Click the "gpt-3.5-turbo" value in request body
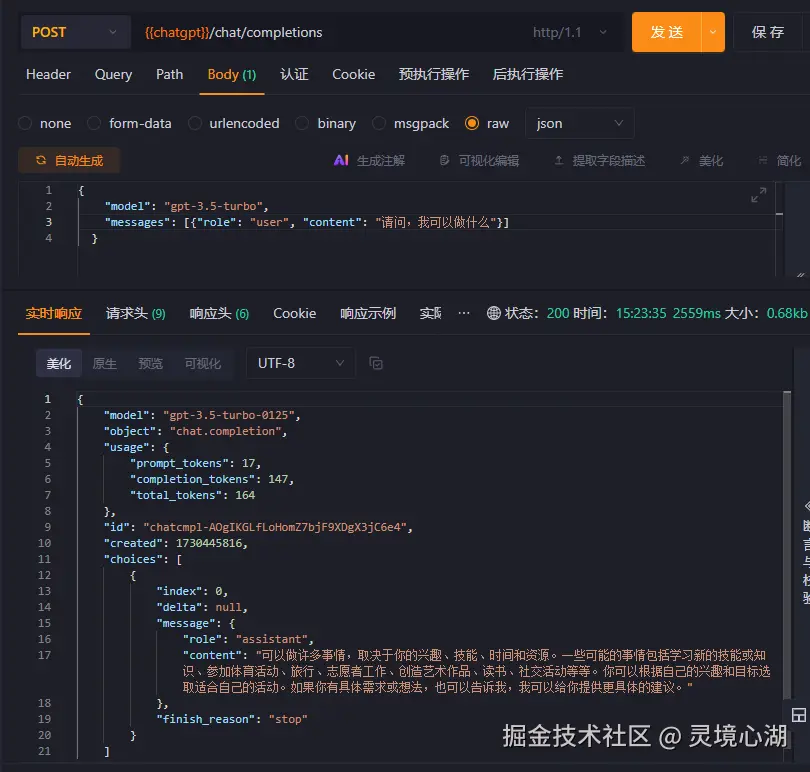The image size is (810, 772). coord(213,206)
